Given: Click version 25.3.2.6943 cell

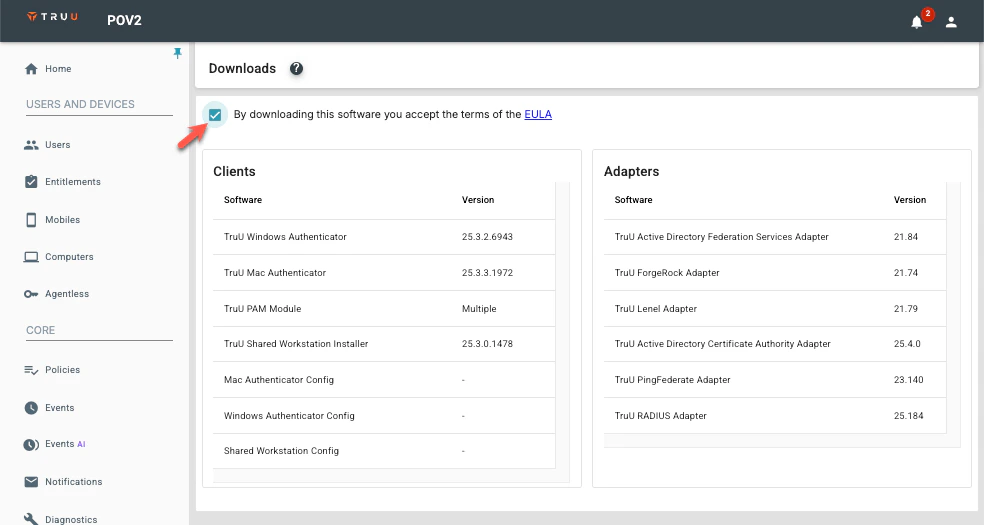Looking at the screenshot, I should coord(488,237).
